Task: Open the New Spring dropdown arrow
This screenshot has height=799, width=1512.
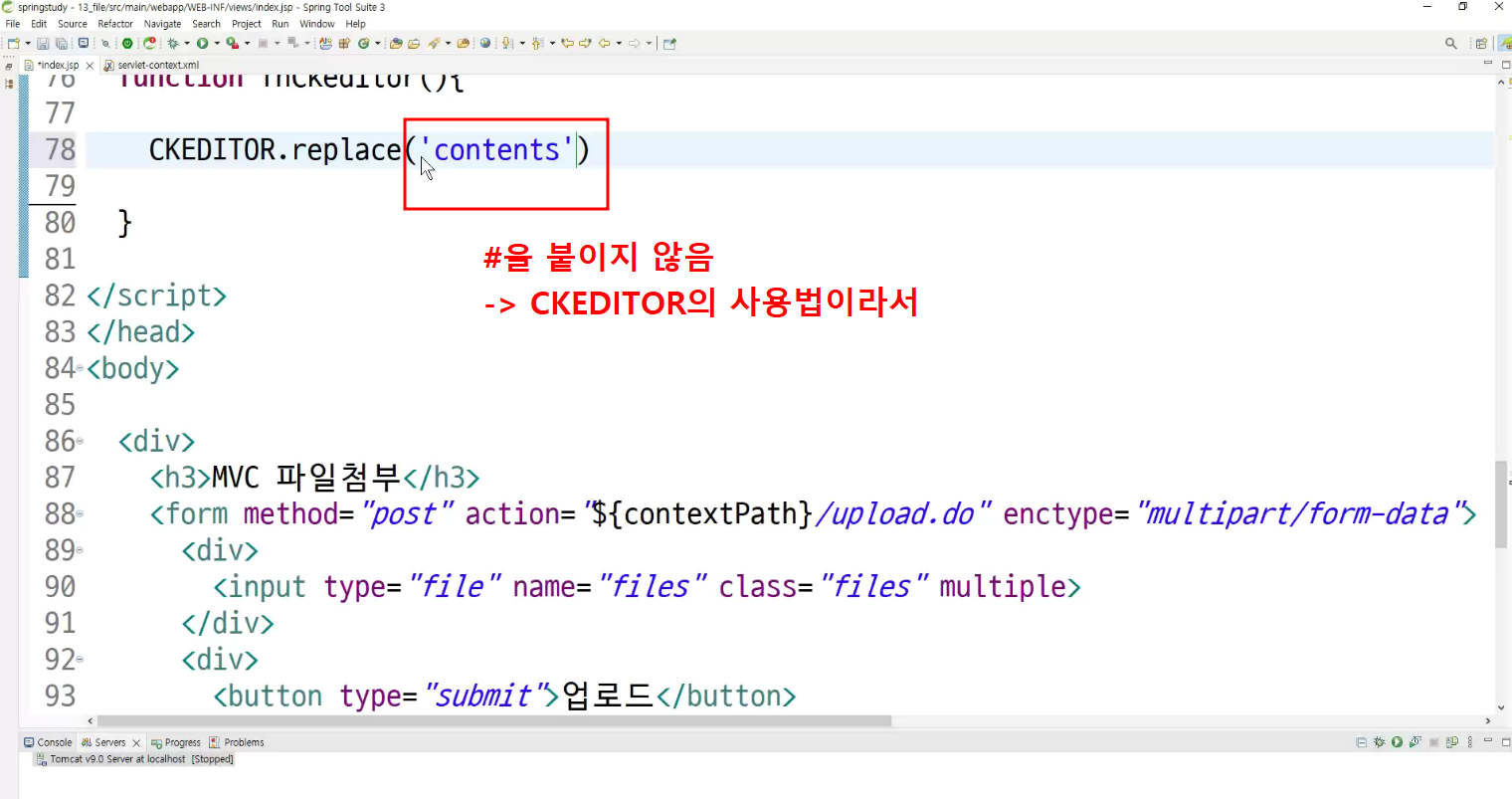Action: click(378, 44)
